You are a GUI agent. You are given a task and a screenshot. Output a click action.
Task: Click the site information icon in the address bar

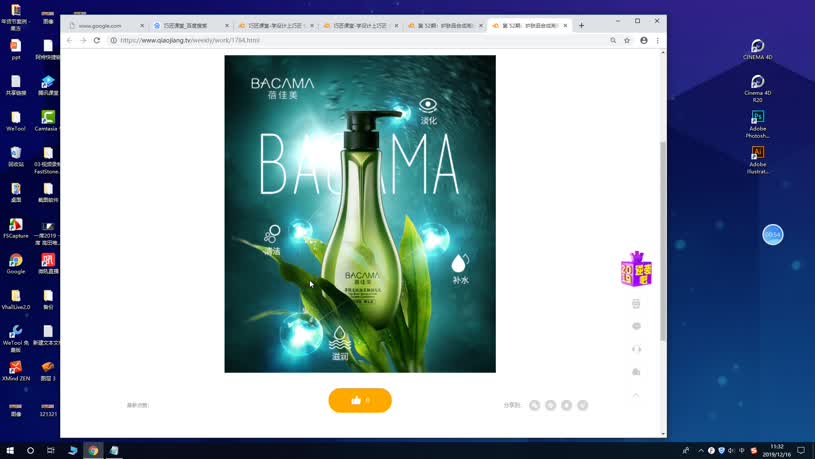click(x=113, y=40)
